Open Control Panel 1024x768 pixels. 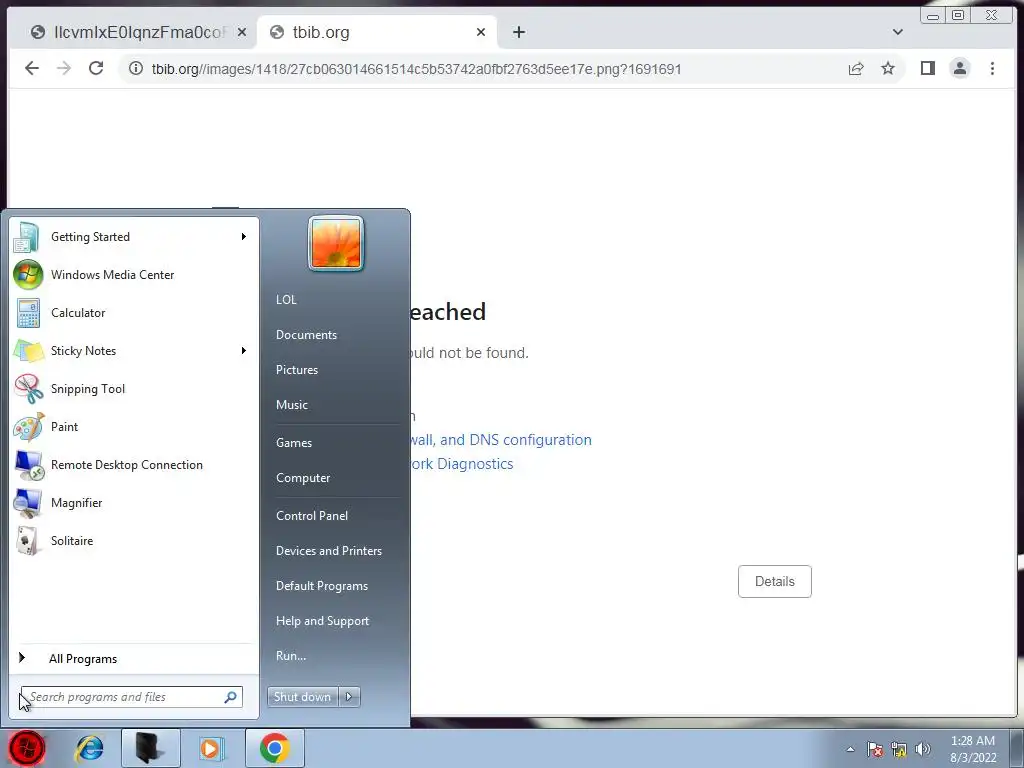tap(312, 516)
